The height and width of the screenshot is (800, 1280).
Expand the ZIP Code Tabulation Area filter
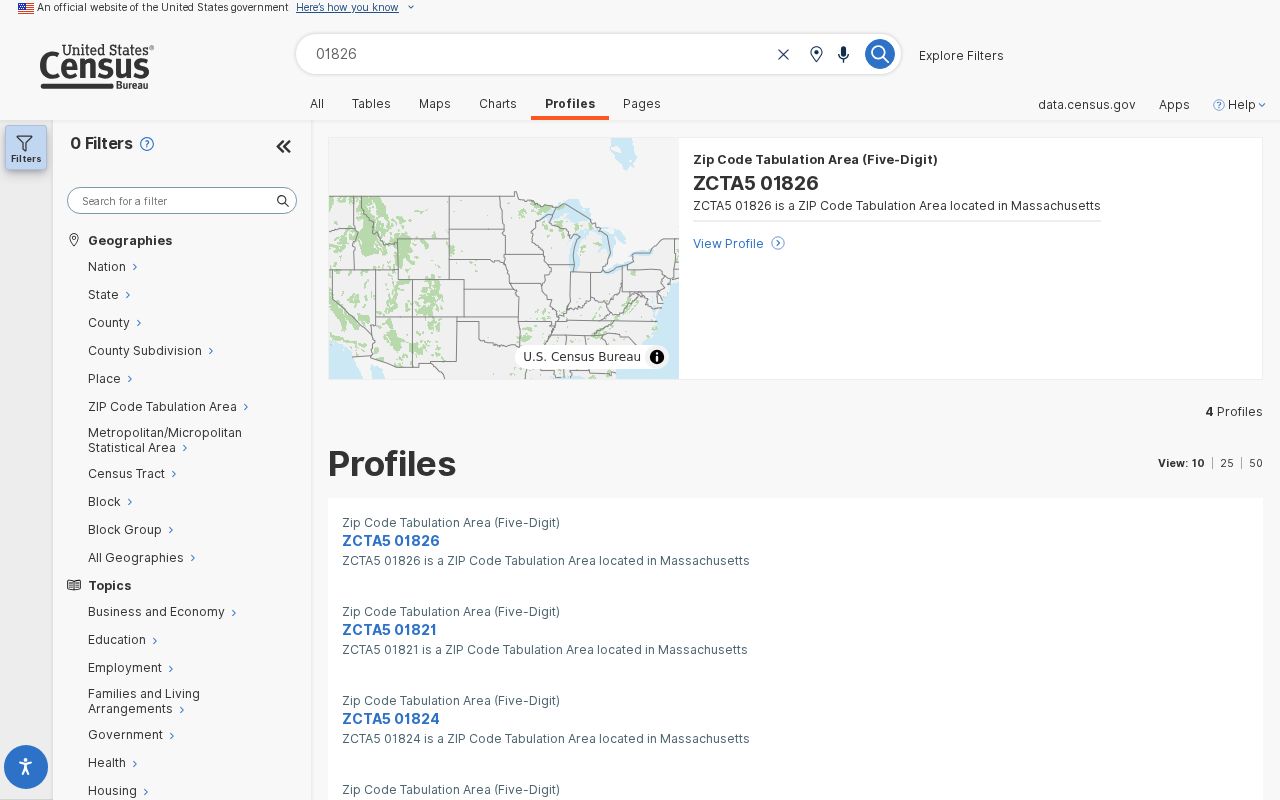point(168,407)
